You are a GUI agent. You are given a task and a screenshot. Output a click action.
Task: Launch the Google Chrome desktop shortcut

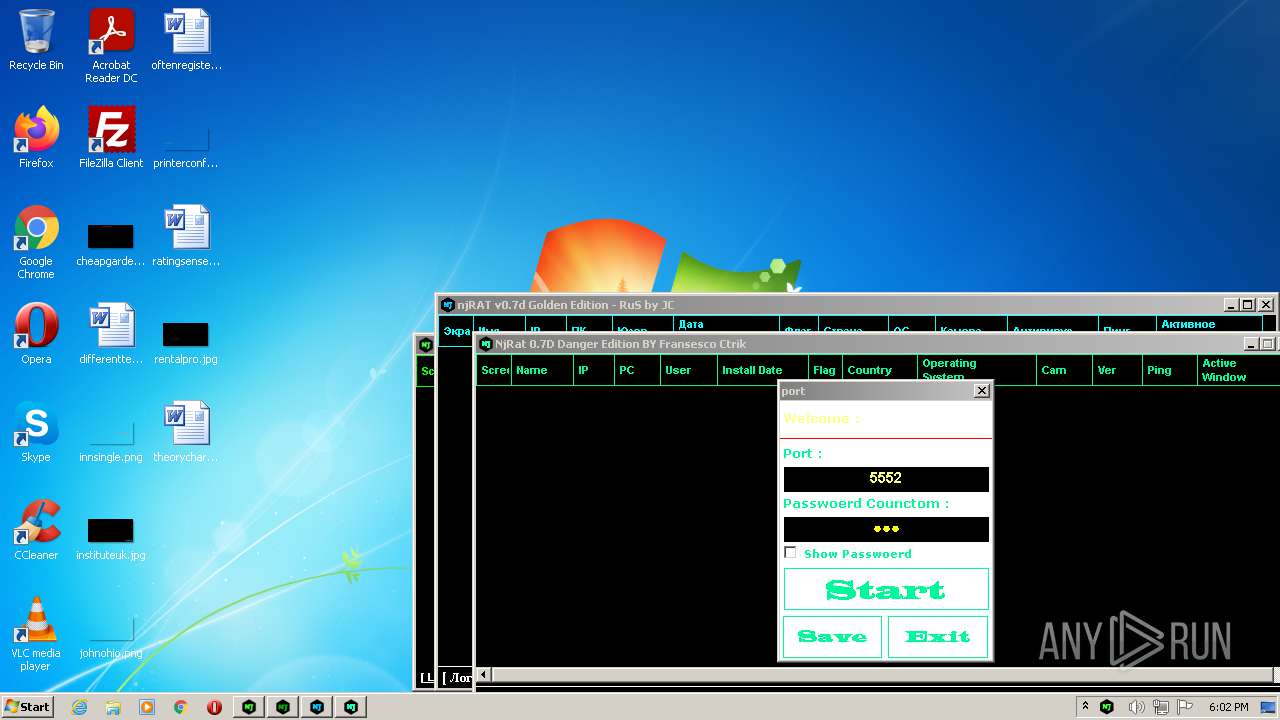[36, 242]
